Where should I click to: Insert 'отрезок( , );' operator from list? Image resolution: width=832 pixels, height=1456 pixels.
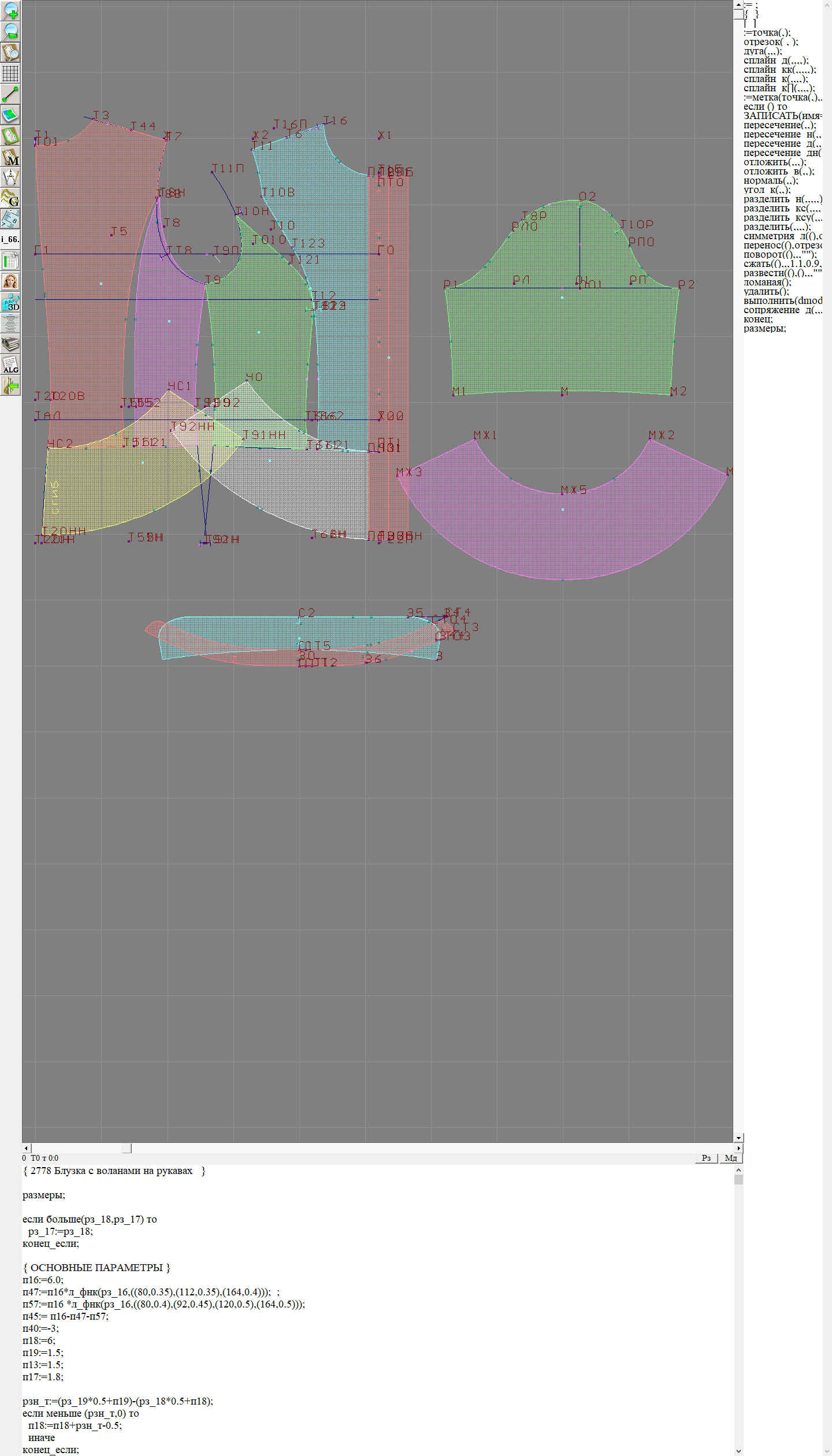(771, 42)
